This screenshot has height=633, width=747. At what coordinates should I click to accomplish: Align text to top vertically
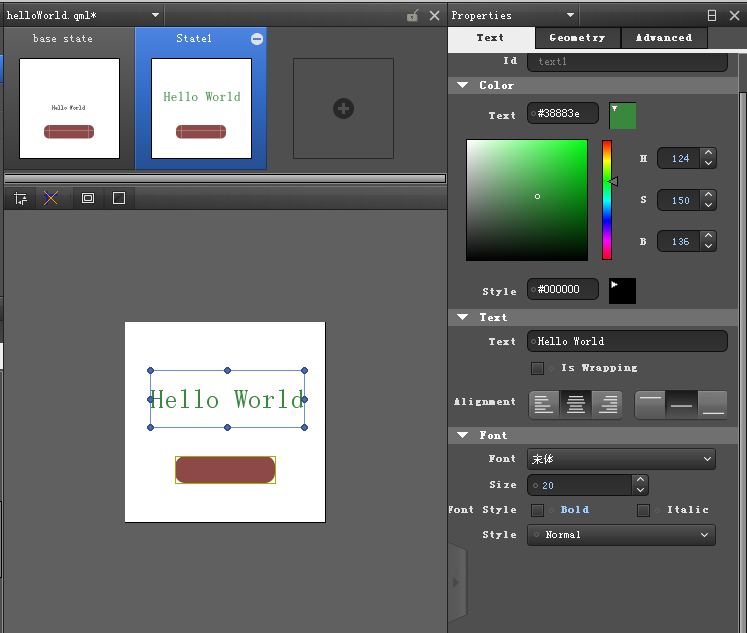[650, 405]
